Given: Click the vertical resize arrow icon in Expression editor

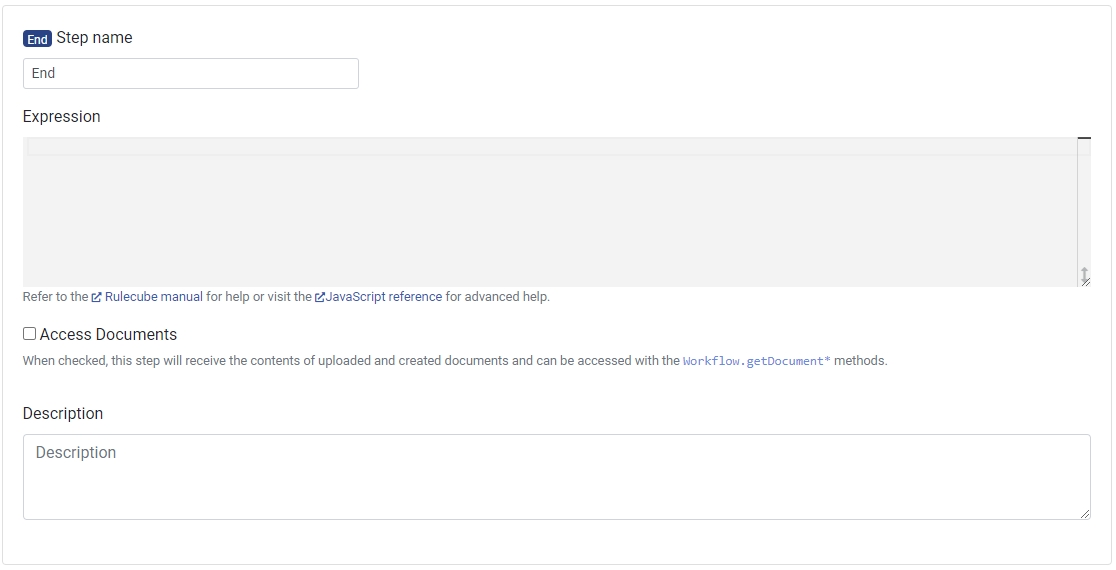Looking at the screenshot, I should pyautogui.click(x=1084, y=275).
